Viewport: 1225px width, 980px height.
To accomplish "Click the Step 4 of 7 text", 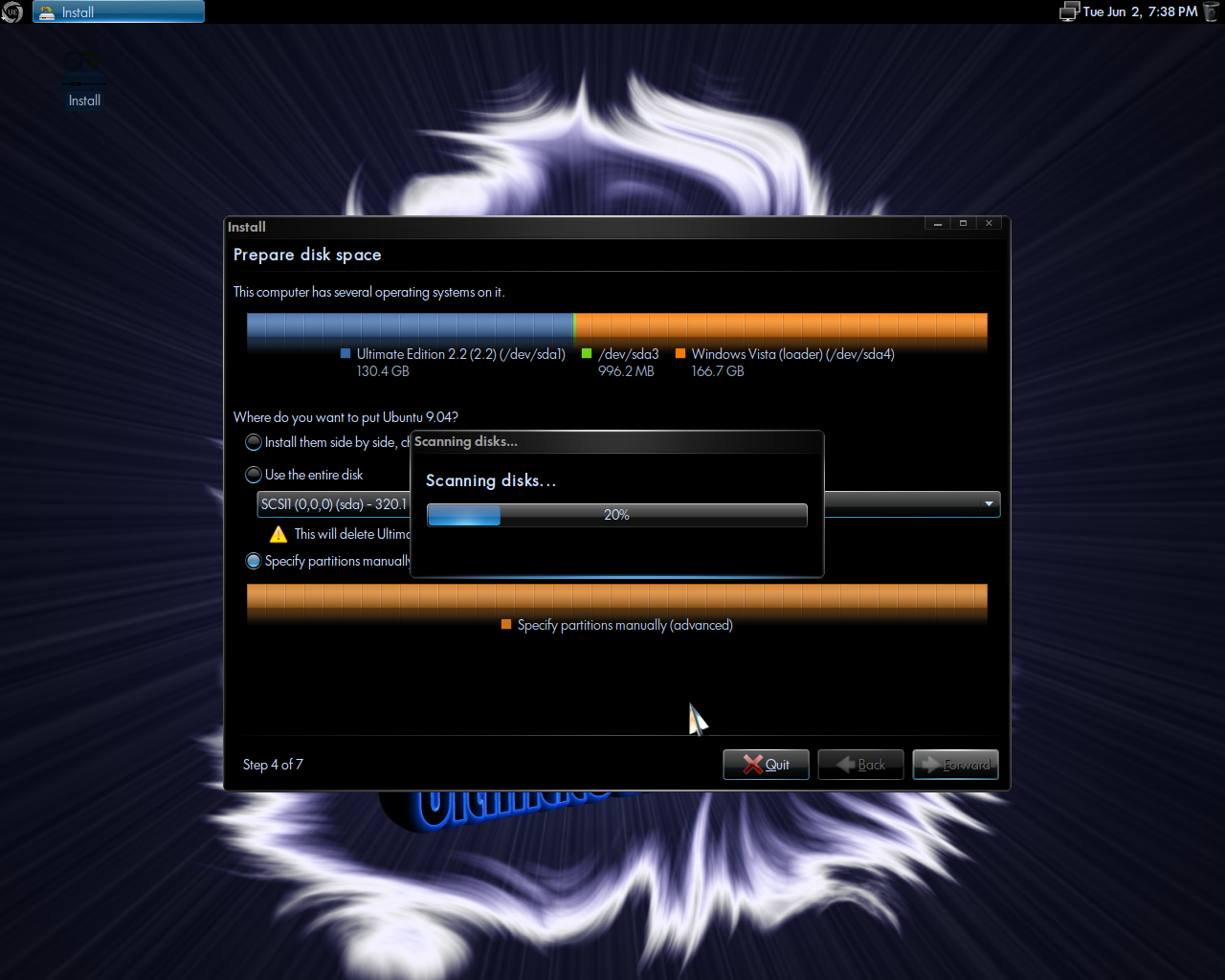I will pos(273,765).
